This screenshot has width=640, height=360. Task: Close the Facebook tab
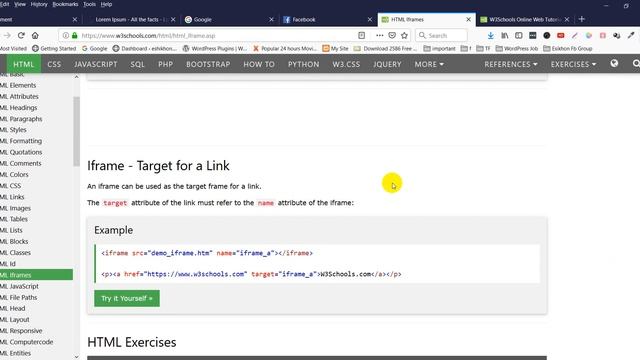pos(369,19)
